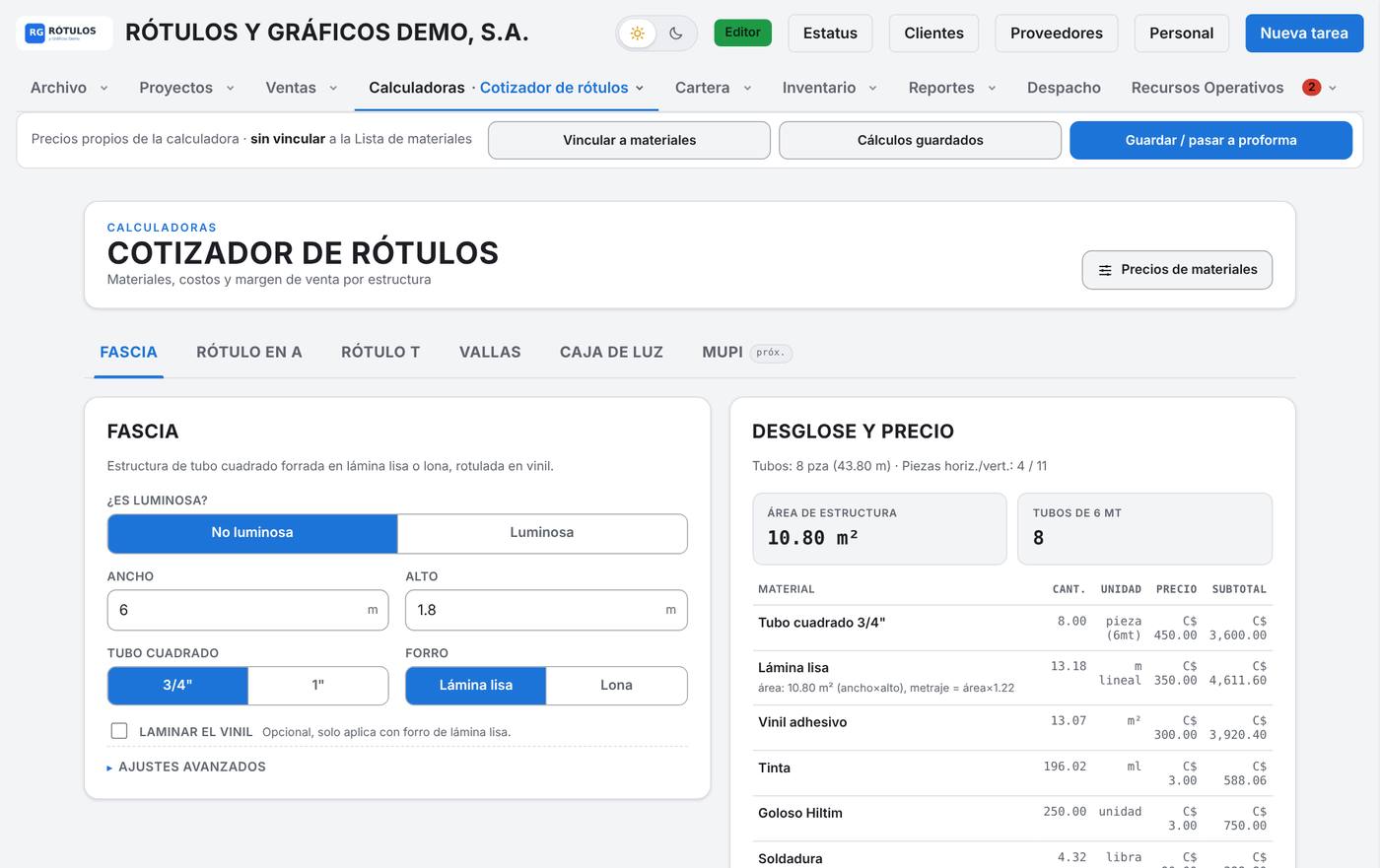The height and width of the screenshot is (868, 1380).
Task: Select No luminosa option
Action: pos(252,533)
